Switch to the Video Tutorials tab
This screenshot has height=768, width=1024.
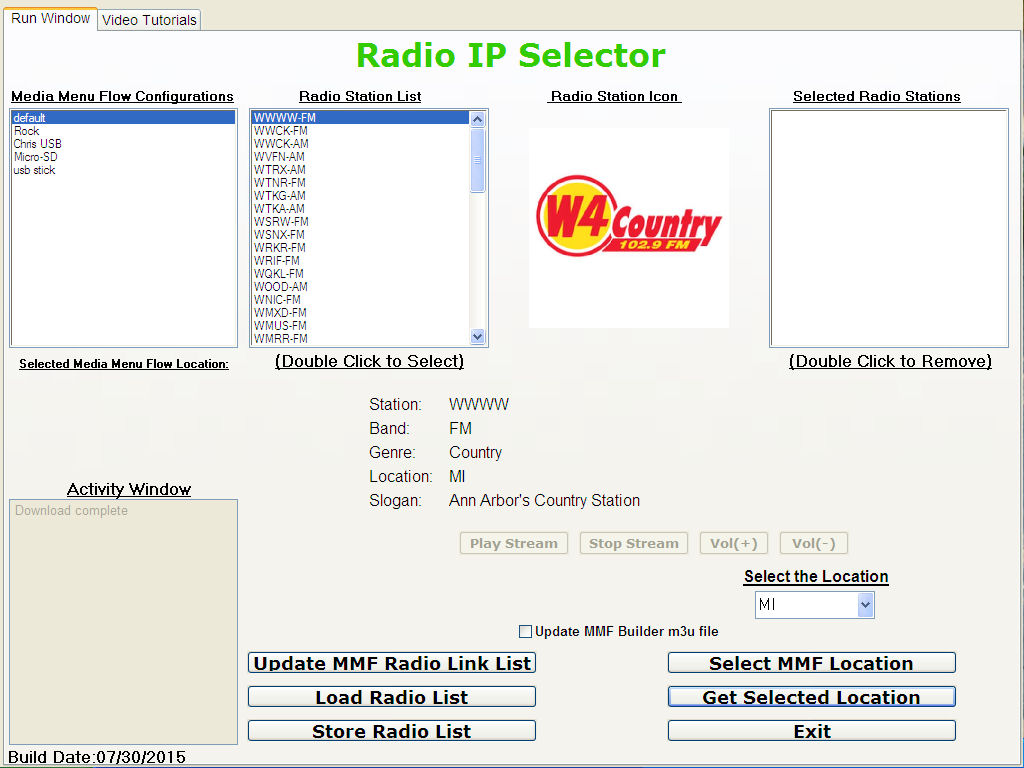[x=149, y=20]
